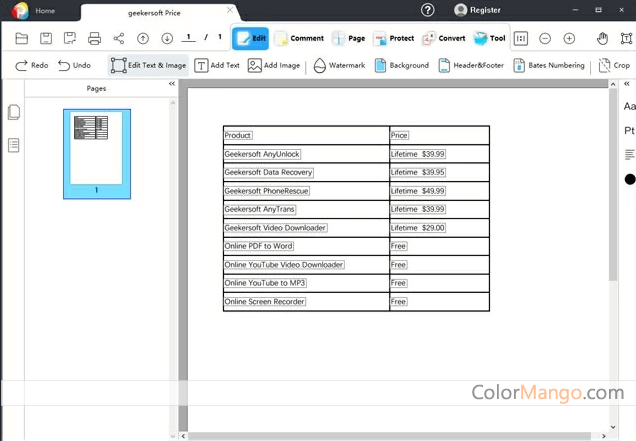Select 'Online Screen Recorder' text
This screenshot has width=636, height=441.
click(x=264, y=302)
